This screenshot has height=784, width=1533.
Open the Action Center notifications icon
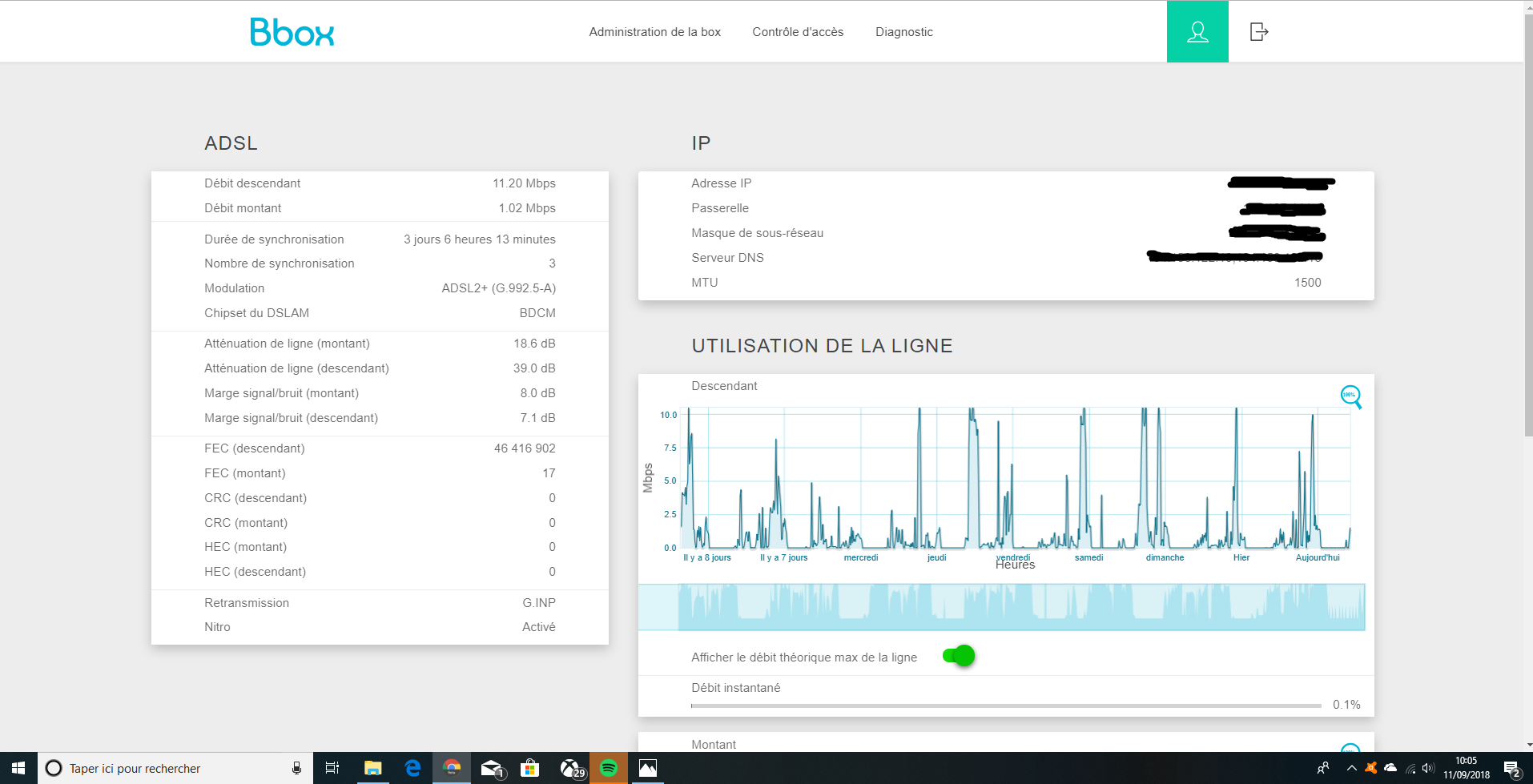(x=1512, y=768)
